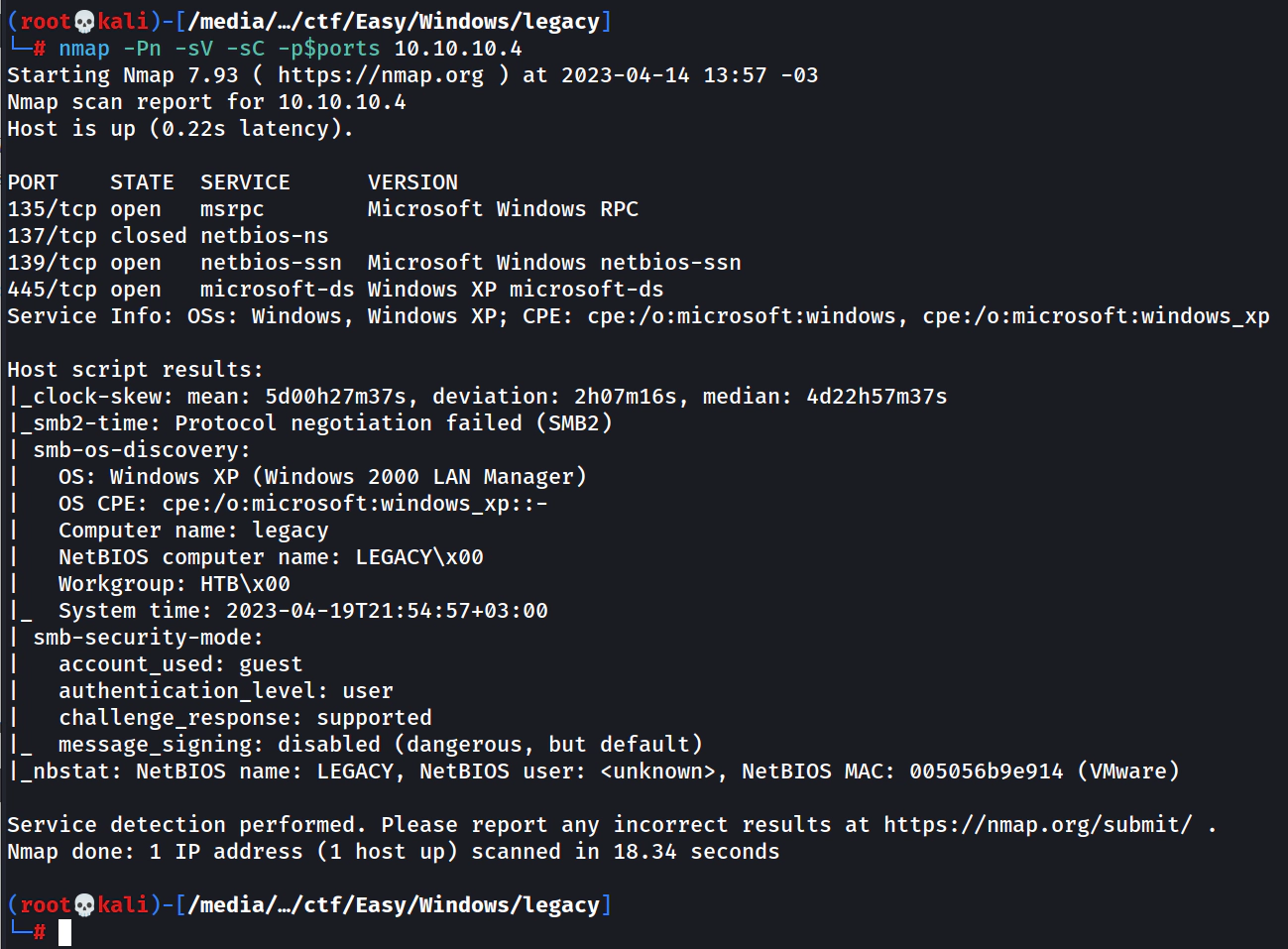Place cursor at the blinking block on last prompt
The width and height of the screenshot is (1288, 949).
(x=64, y=932)
